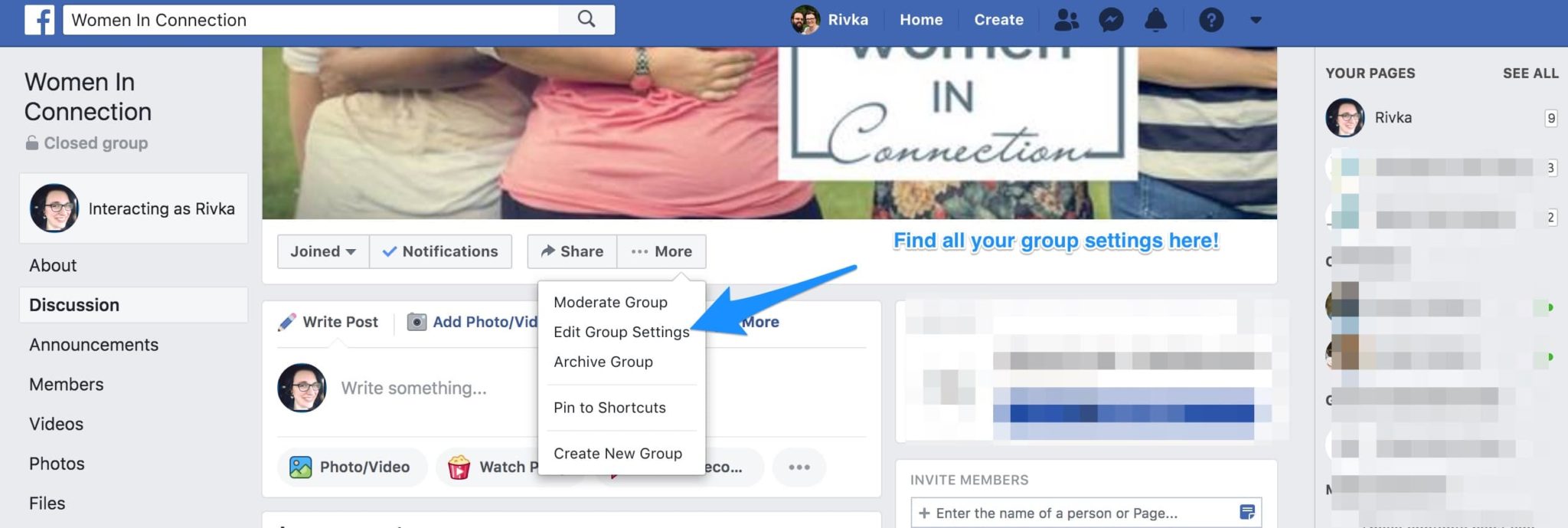Click the search magnifier icon

click(586, 19)
